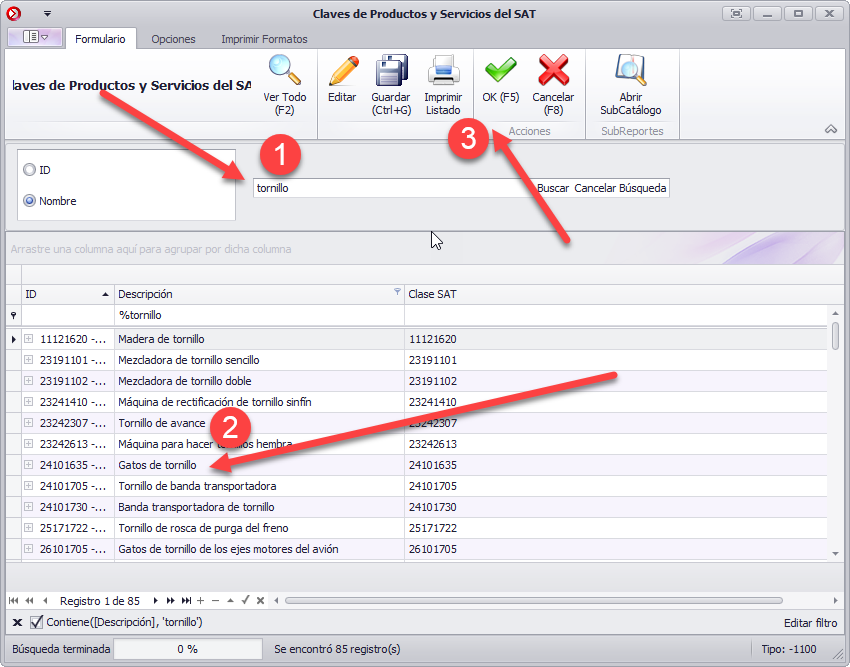Click the edit record up-triangle navigator button
This screenshot has width=850, height=667.
[230, 600]
